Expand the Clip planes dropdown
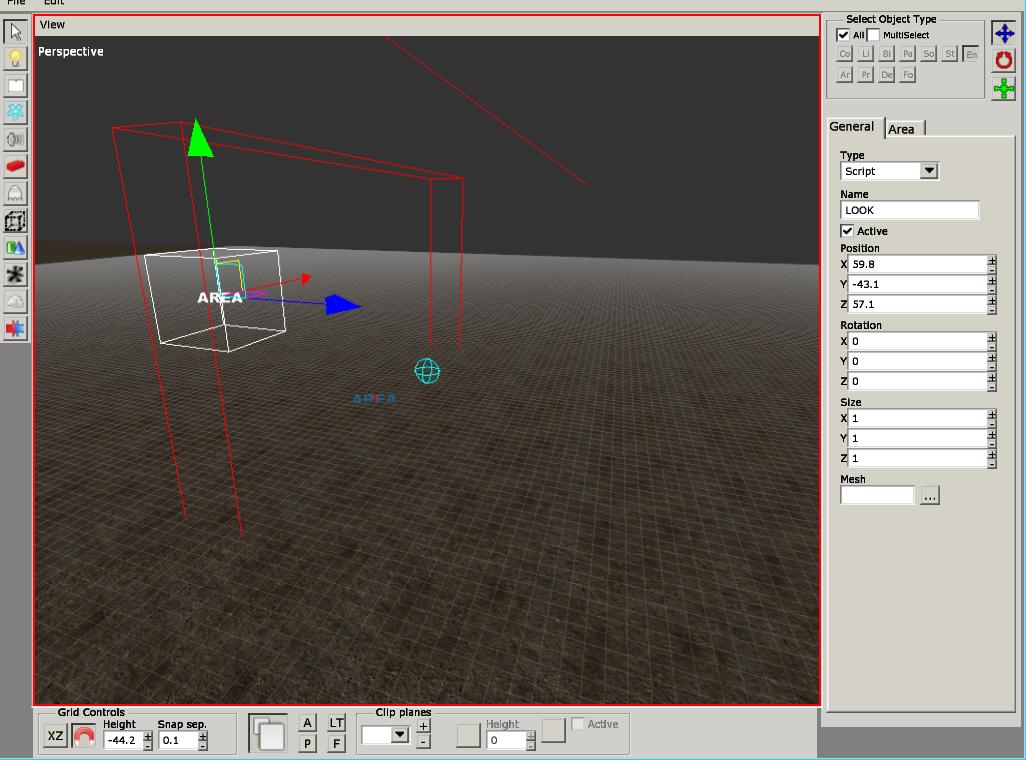Image resolution: width=1026 pixels, height=760 pixels. coord(400,735)
